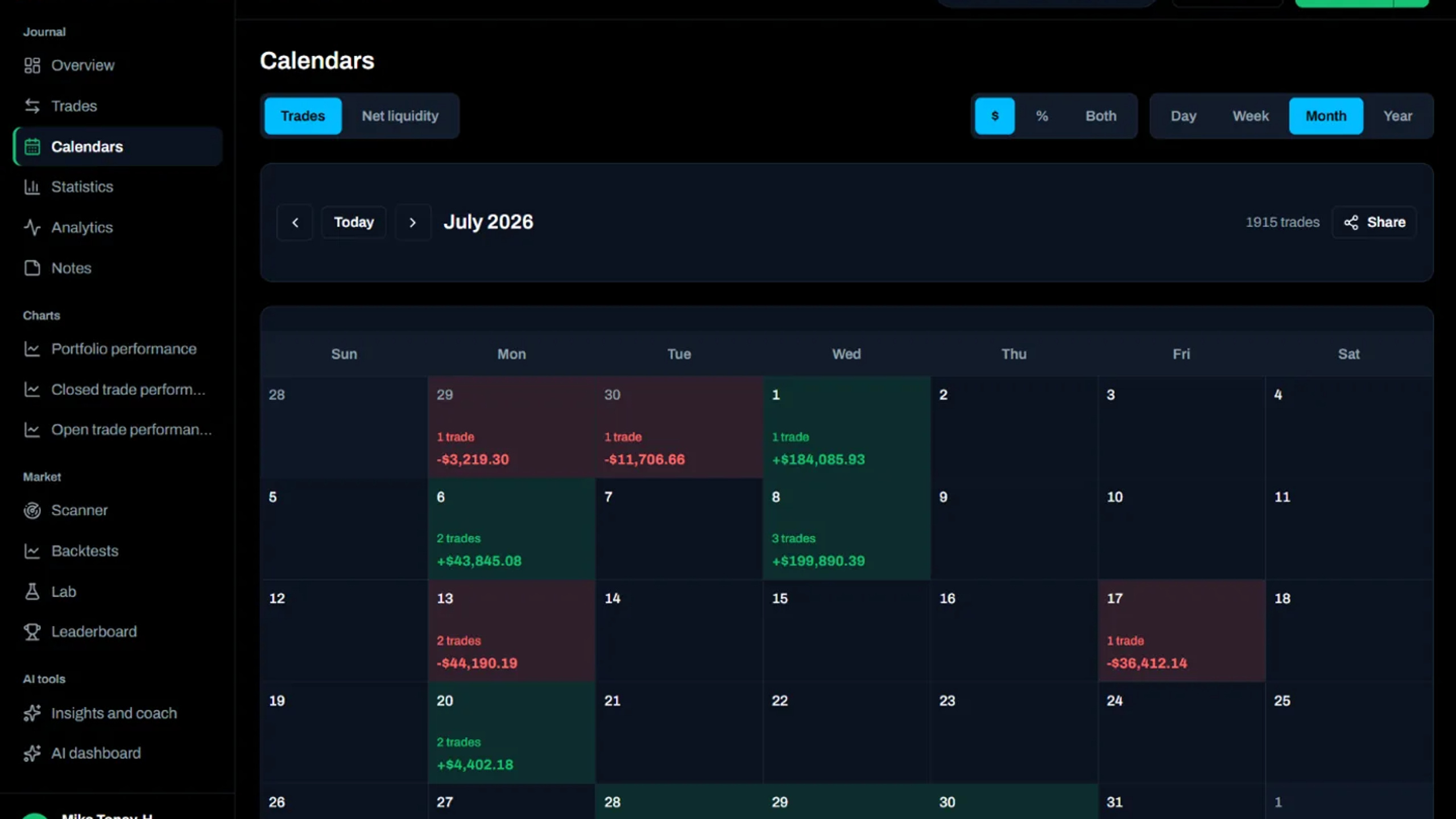The image size is (1456, 819).
Task: Click the AI dashboard sparkle icon
Action: click(32, 753)
